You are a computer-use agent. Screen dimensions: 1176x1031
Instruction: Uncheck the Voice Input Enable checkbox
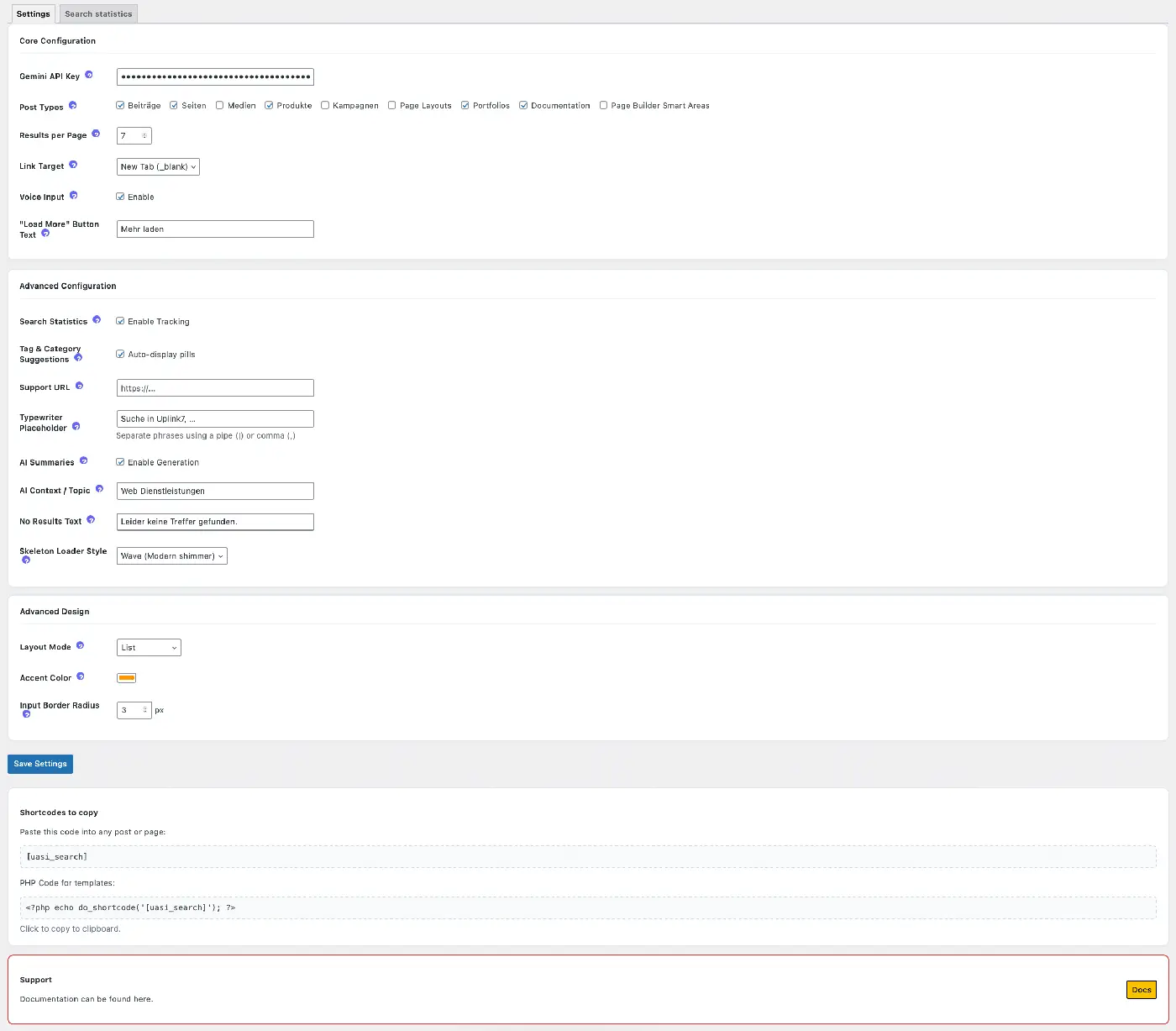(120, 197)
